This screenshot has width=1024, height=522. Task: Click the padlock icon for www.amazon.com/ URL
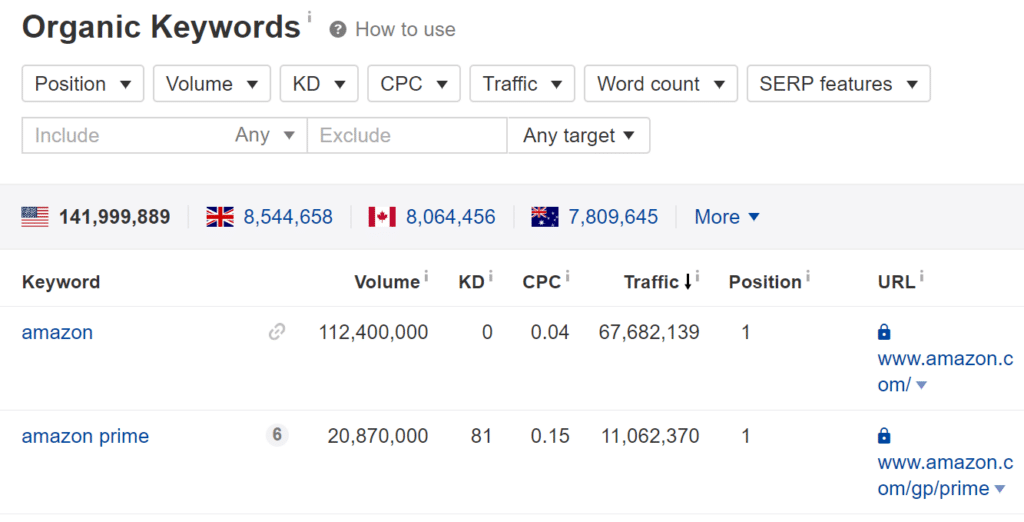point(884,332)
